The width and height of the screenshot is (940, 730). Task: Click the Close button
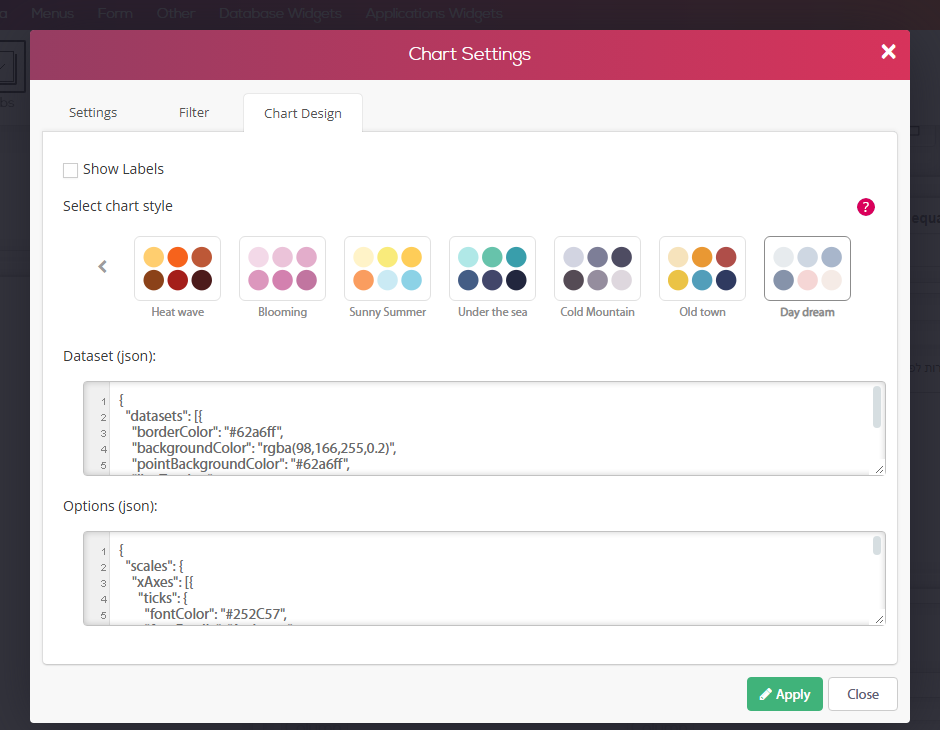863,694
